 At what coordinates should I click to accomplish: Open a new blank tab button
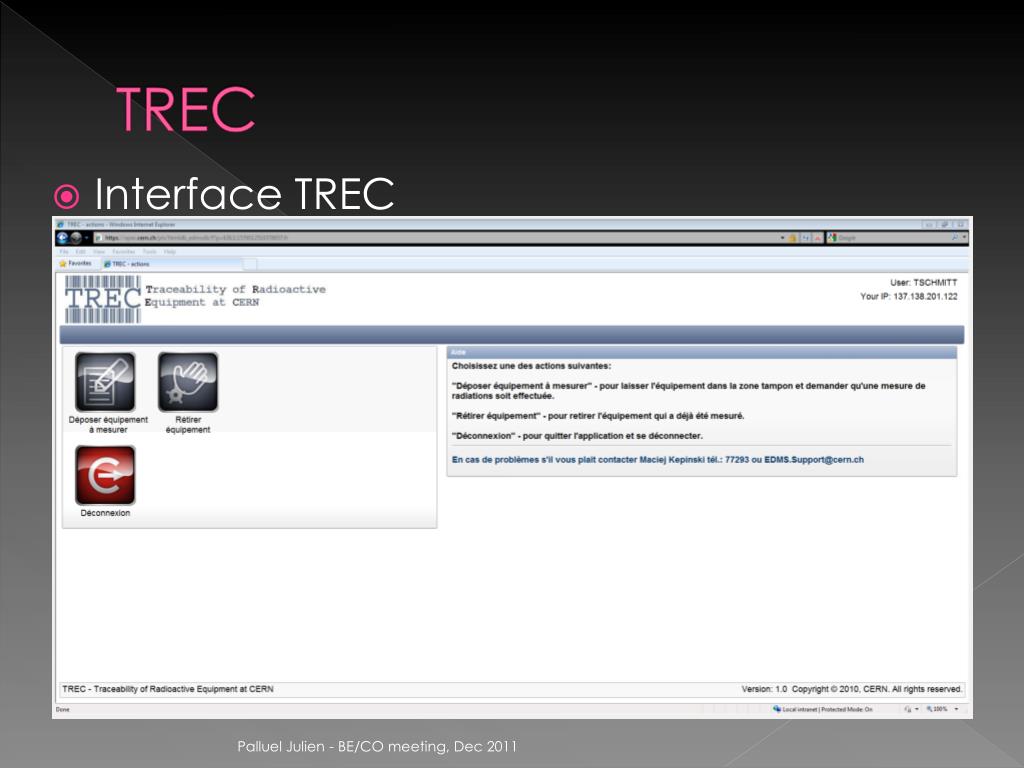(250, 264)
